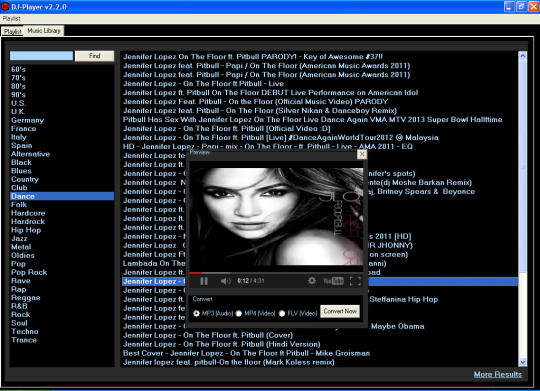540x391 pixels.
Task: Click the Convert Now button
Action: click(340, 311)
